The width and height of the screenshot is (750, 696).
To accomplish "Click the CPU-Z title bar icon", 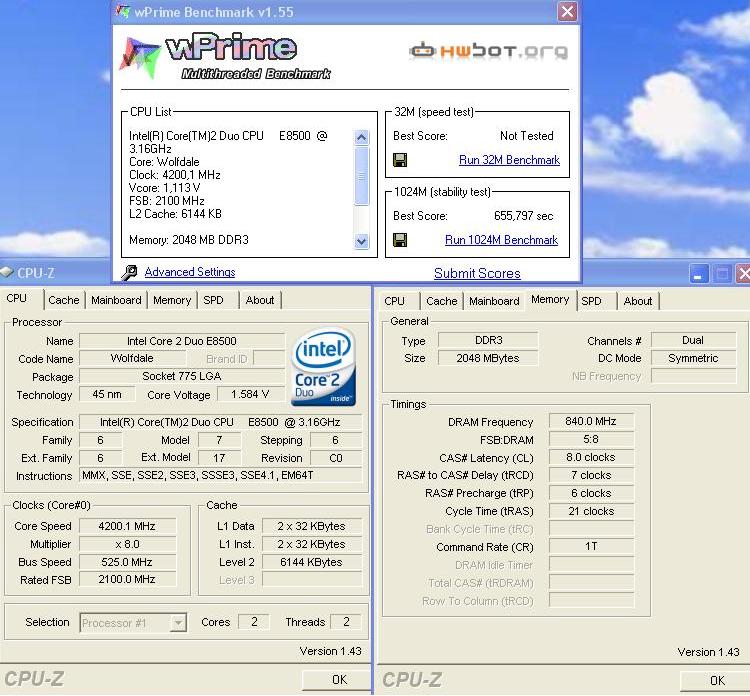I will point(7,273).
